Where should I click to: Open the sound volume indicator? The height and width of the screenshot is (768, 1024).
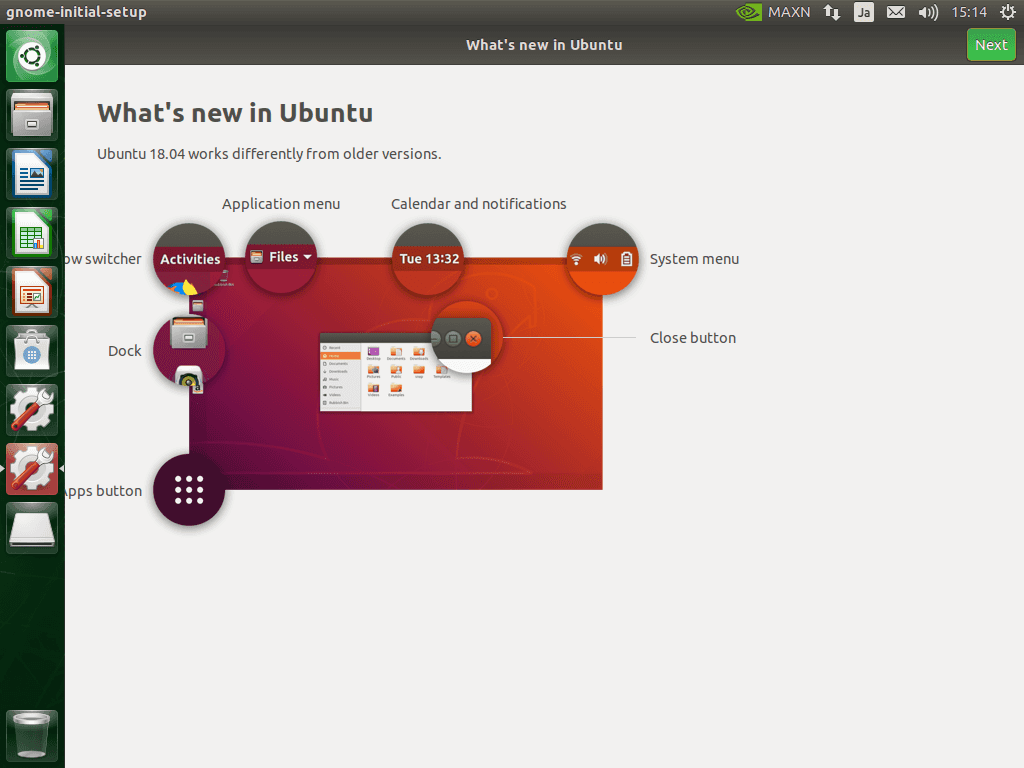point(928,12)
